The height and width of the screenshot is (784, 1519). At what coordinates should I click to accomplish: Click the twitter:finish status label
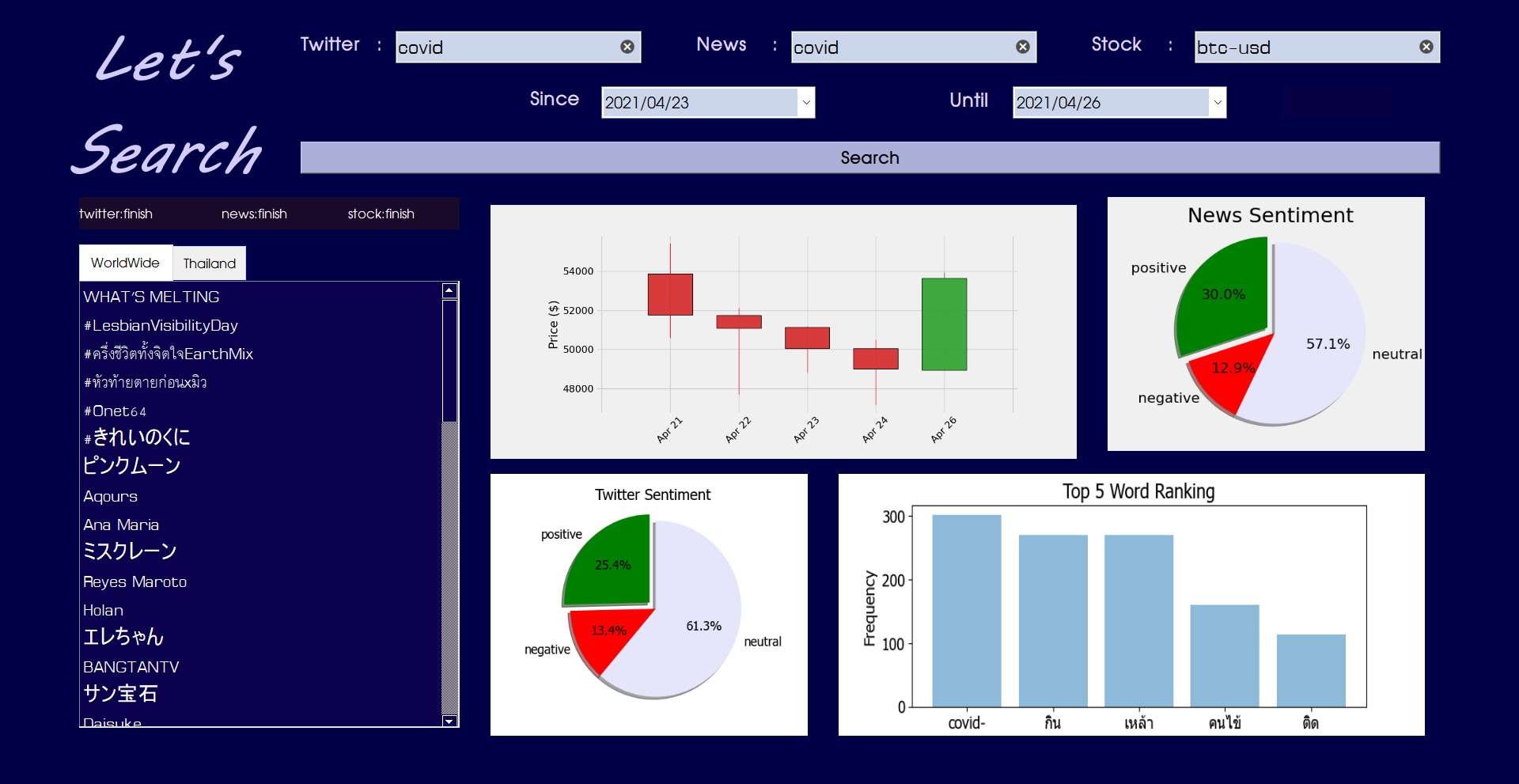115,214
